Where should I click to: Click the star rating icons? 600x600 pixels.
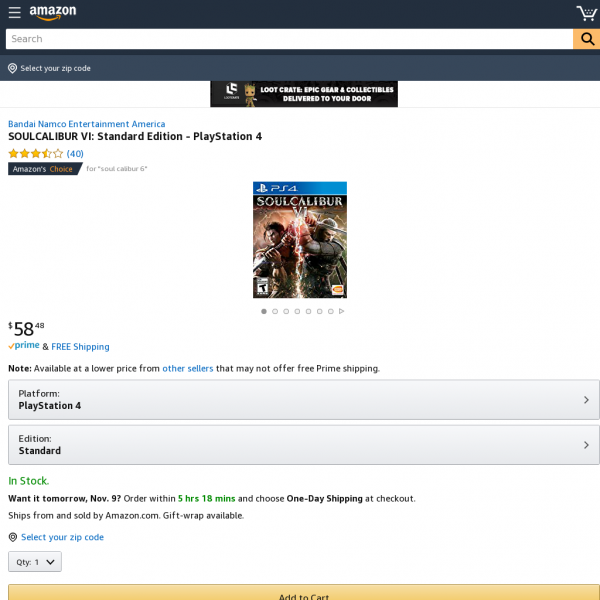point(36,154)
